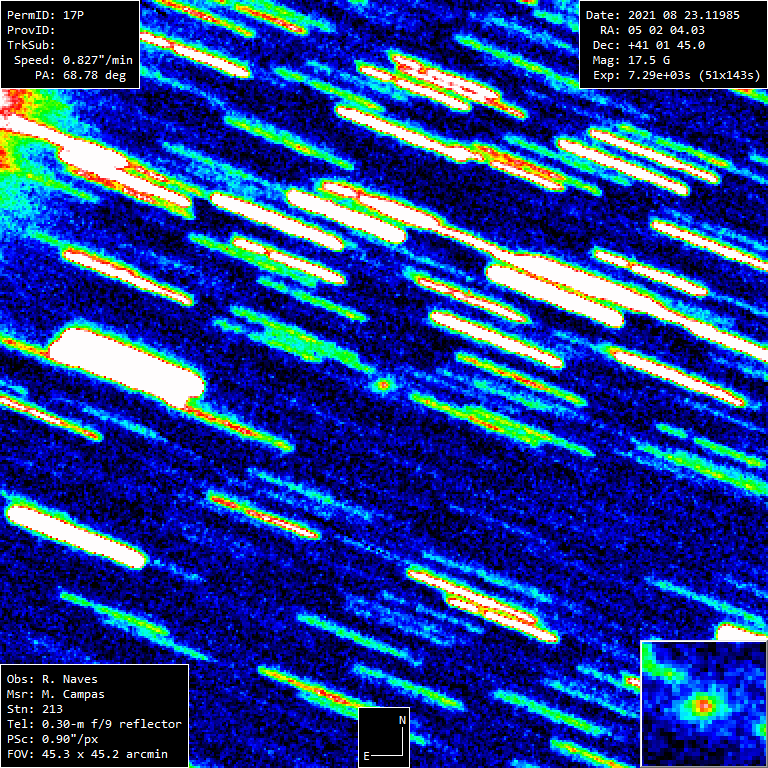The width and height of the screenshot is (768, 768).
Task: Click the 'Speed: 0.827"/min' text
Action: click(x=73, y=60)
